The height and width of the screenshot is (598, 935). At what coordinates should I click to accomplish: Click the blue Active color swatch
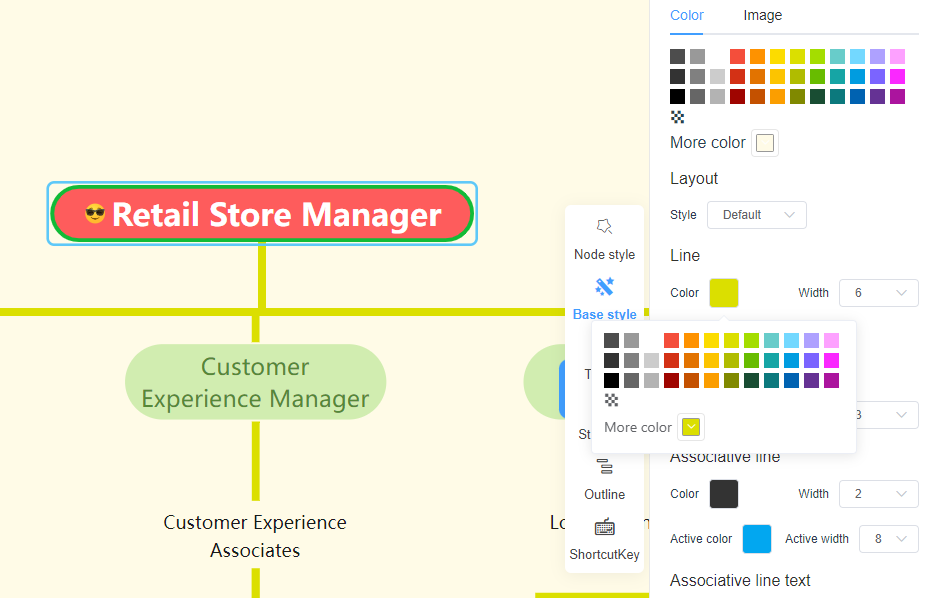coord(757,538)
